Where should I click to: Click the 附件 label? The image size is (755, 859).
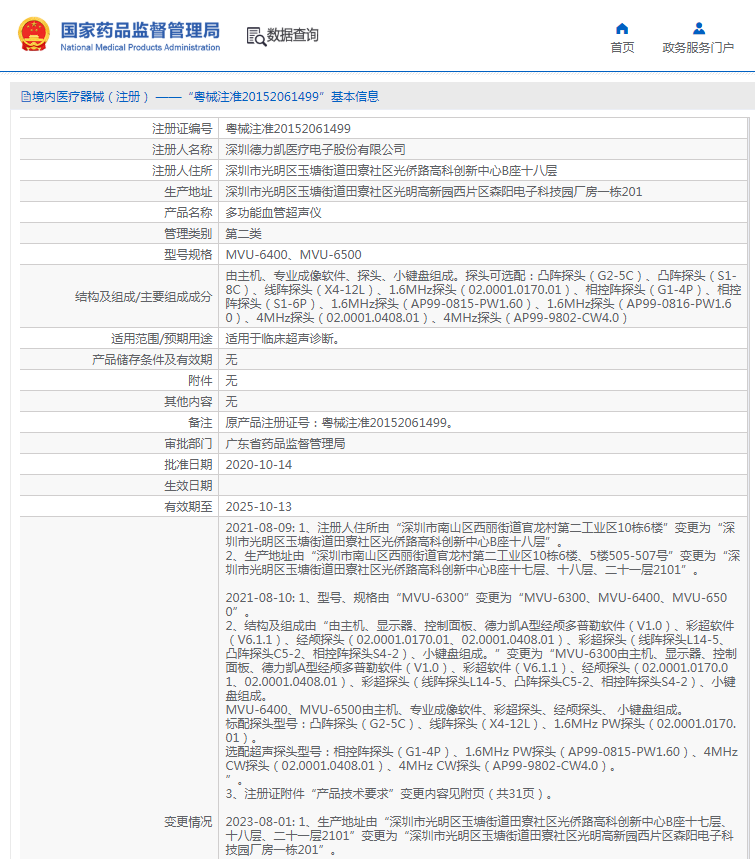coord(200,381)
